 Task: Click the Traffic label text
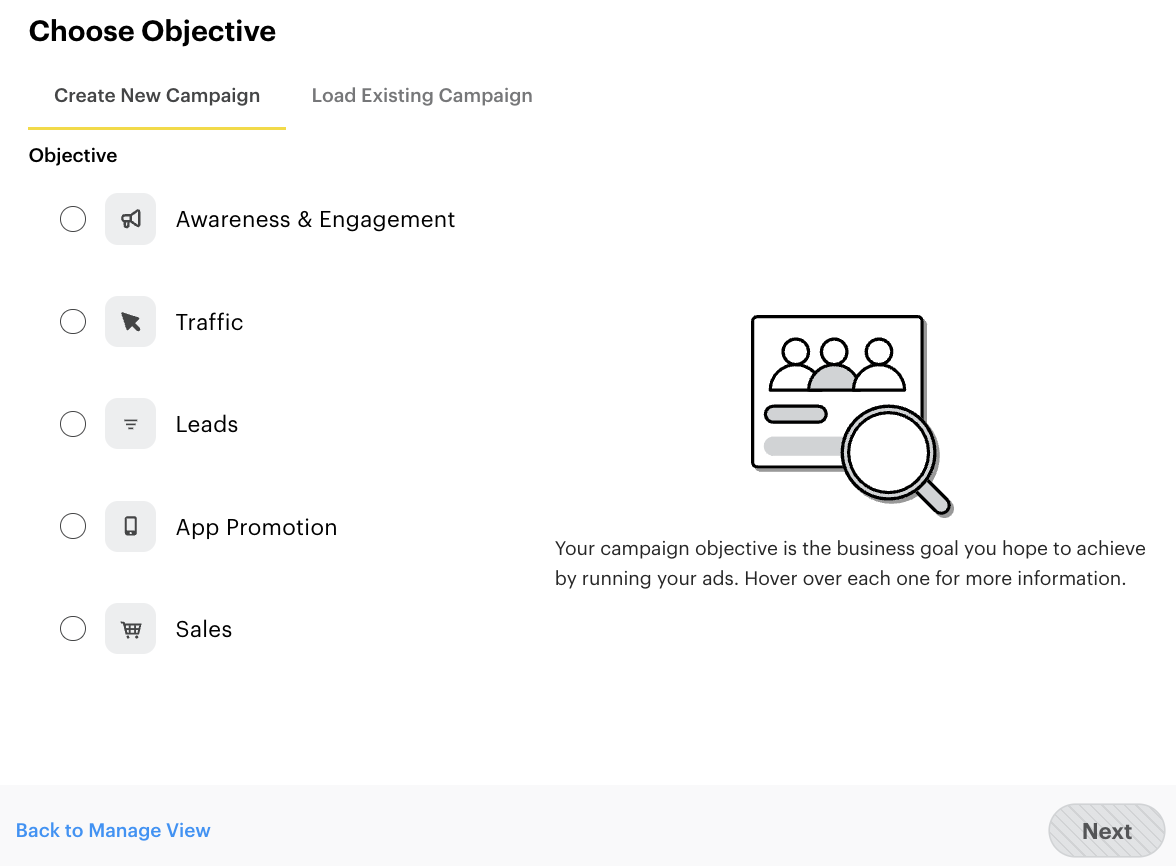point(209,321)
